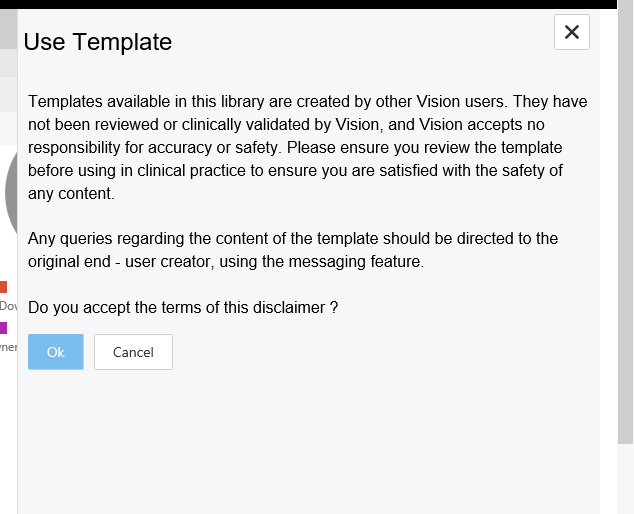Click the orange legend square at left edge
The image size is (634, 514).
point(3,287)
